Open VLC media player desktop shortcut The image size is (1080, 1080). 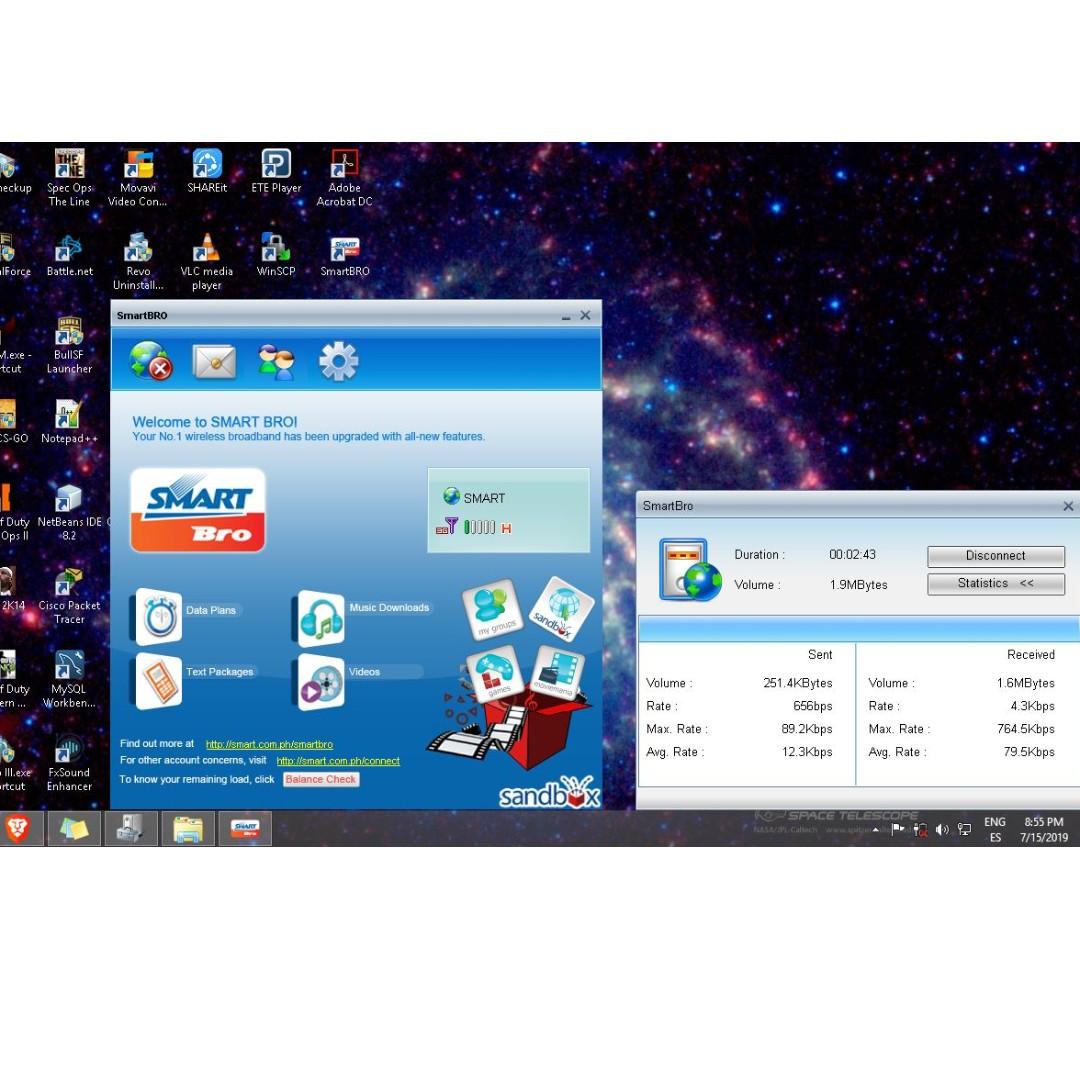[206, 251]
